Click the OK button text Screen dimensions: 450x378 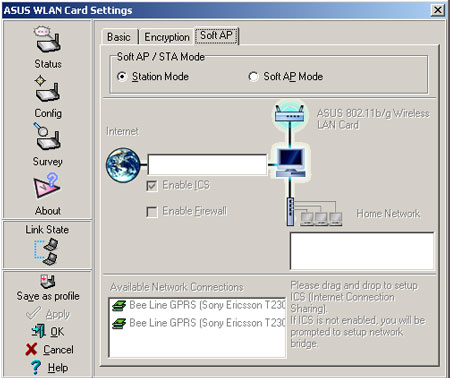pyautogui.click(x=57, y=331)
